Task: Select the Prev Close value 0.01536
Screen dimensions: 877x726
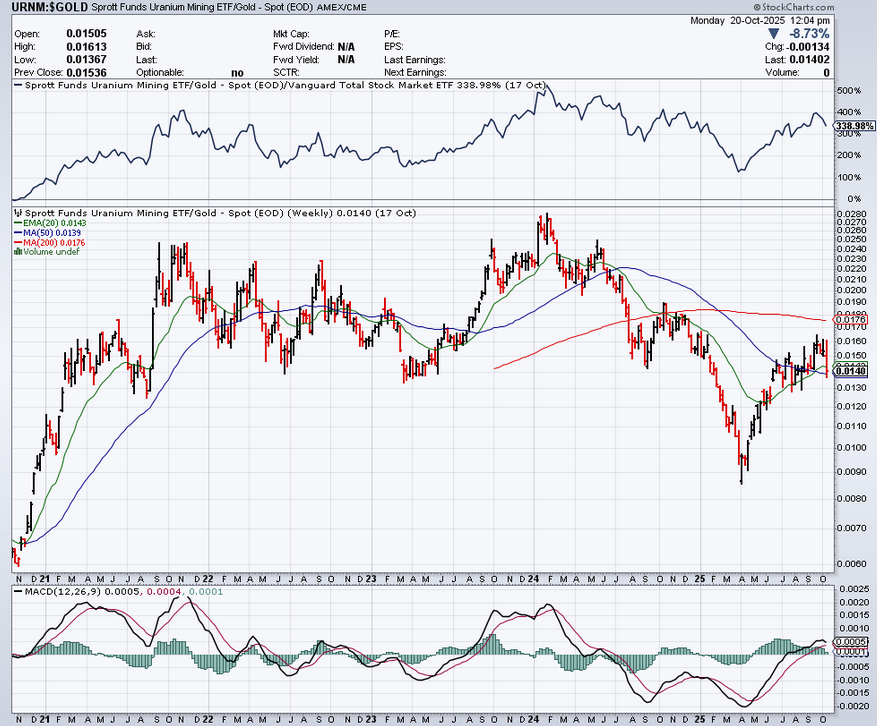Action: (x=86, y=72)
